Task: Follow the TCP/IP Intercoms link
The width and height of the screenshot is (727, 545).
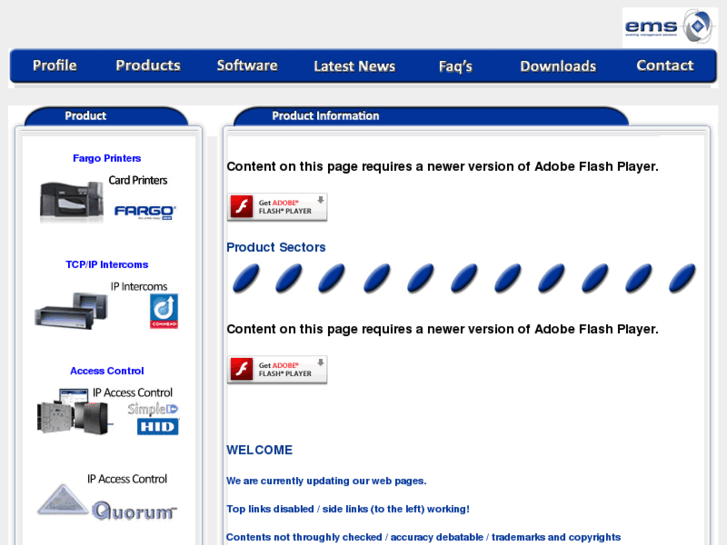Action: (107, 264)
